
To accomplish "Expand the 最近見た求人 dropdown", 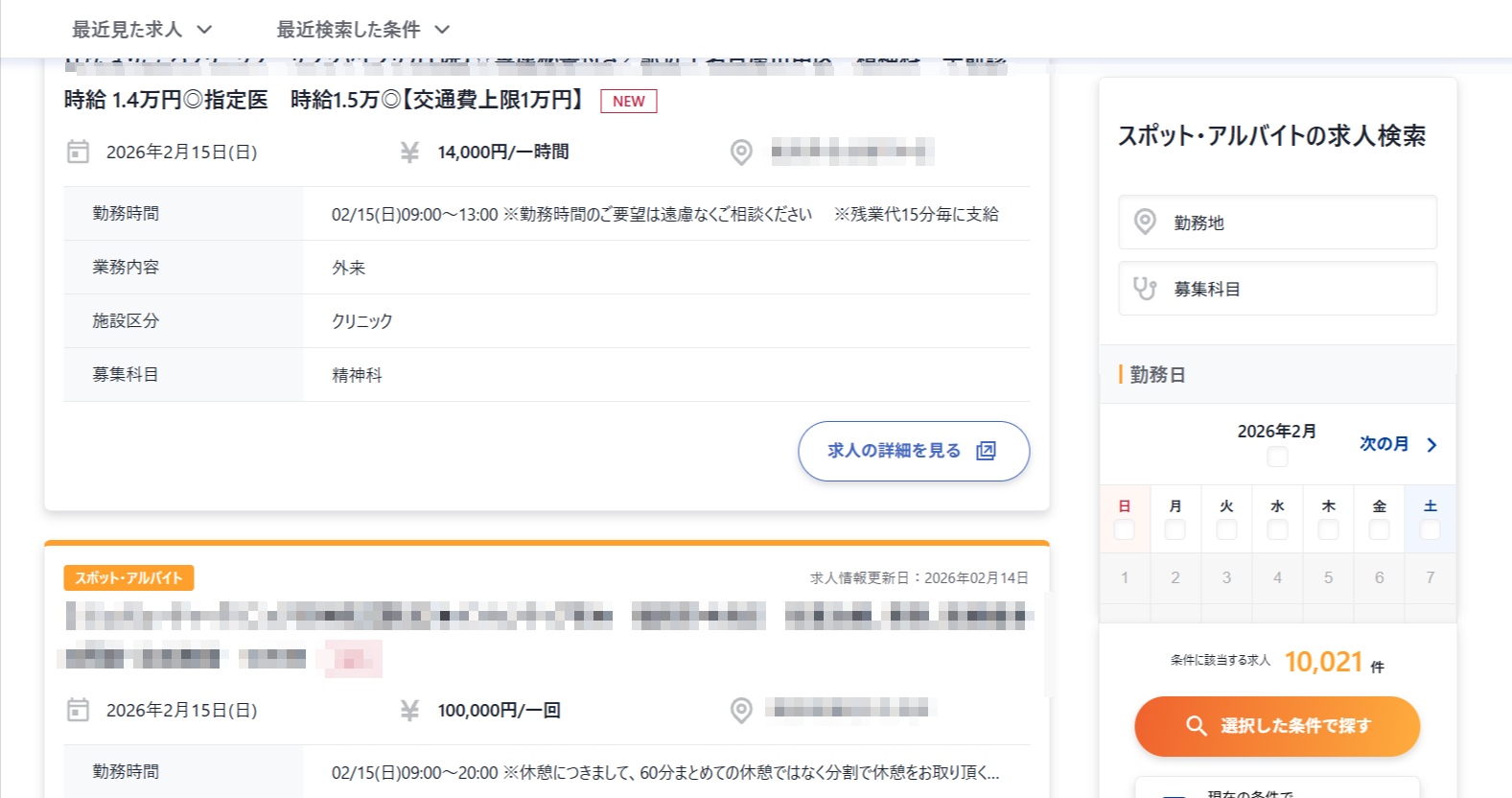I will pos(142,30).
